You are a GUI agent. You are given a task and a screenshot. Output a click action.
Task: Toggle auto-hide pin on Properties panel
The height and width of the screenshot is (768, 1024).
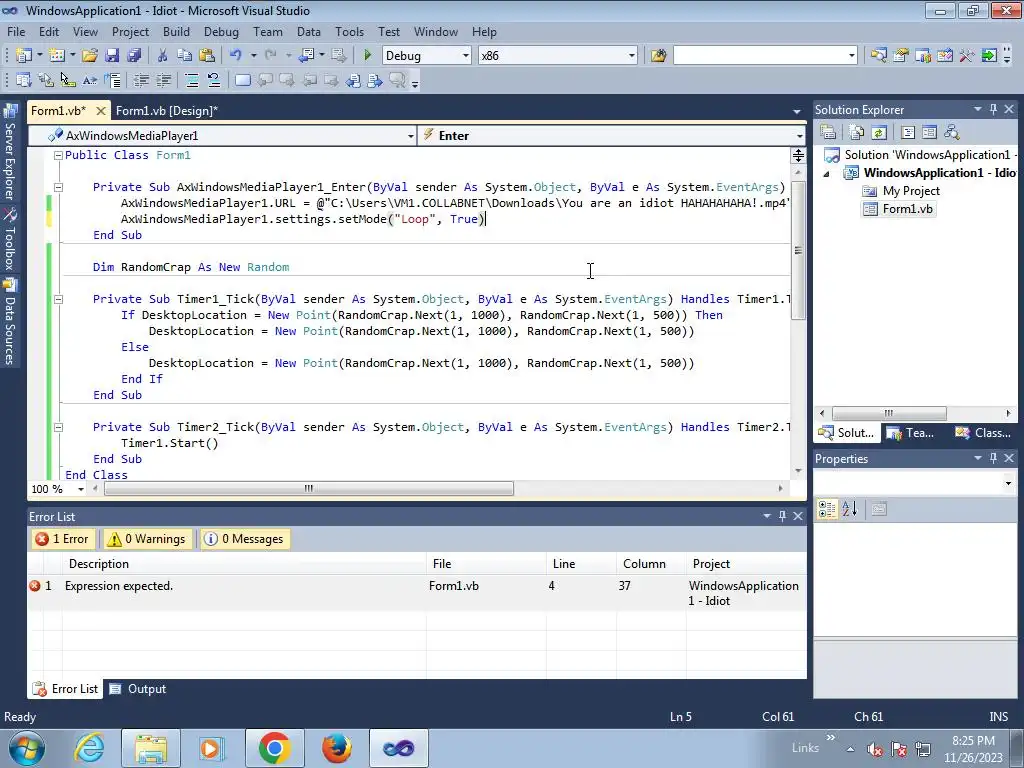coord(993,458)
